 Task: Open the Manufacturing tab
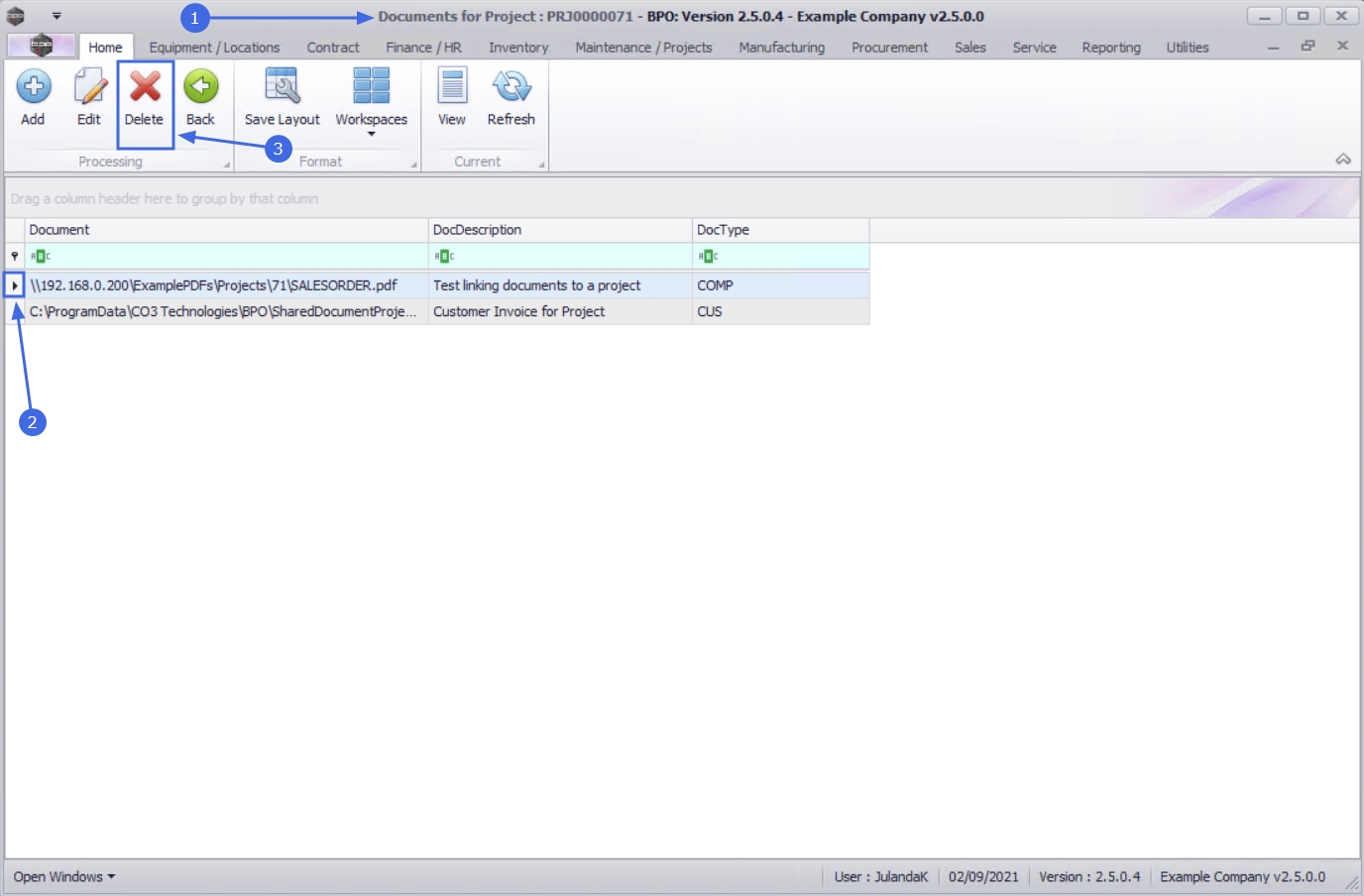[781, 48]
